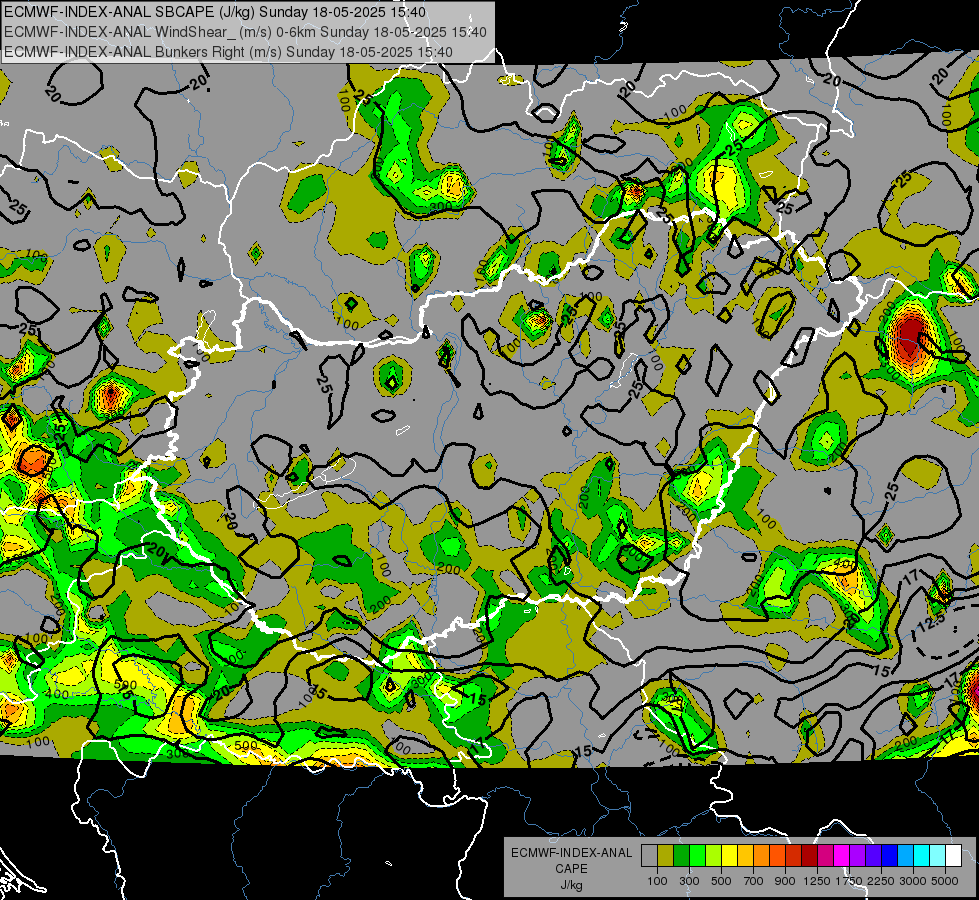Click the bright magenta legend swatch before 1750

841,856
